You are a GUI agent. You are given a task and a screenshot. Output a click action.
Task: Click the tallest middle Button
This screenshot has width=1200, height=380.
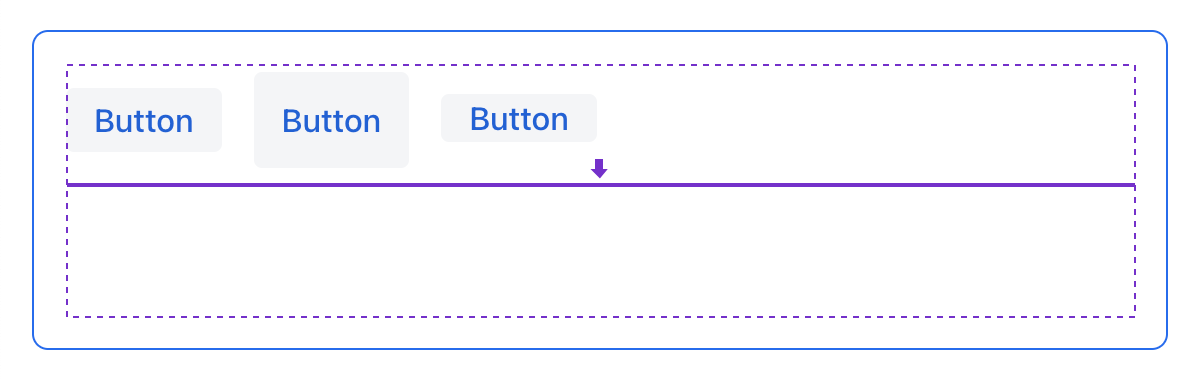pos(331,120)
